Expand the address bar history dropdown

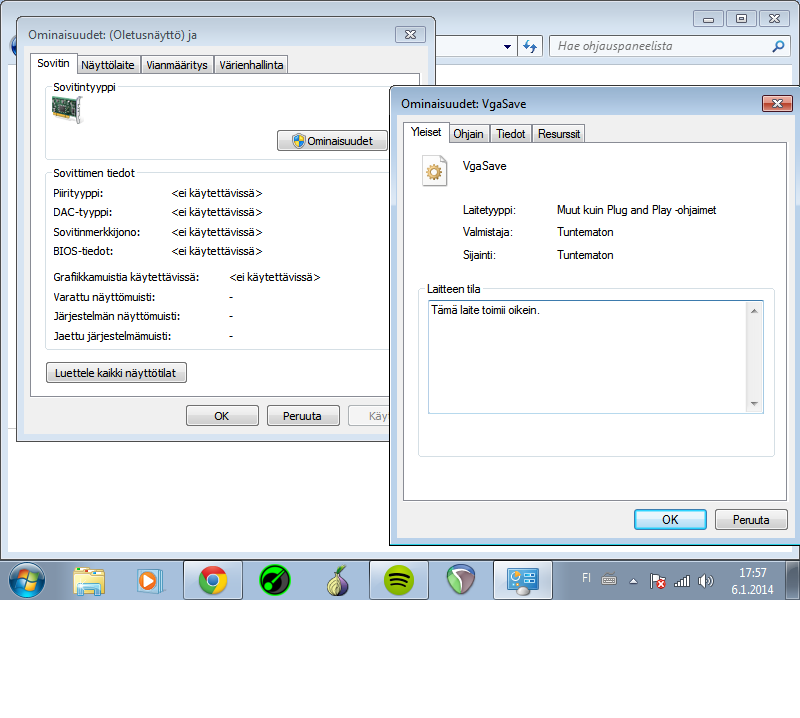point(506,46)
